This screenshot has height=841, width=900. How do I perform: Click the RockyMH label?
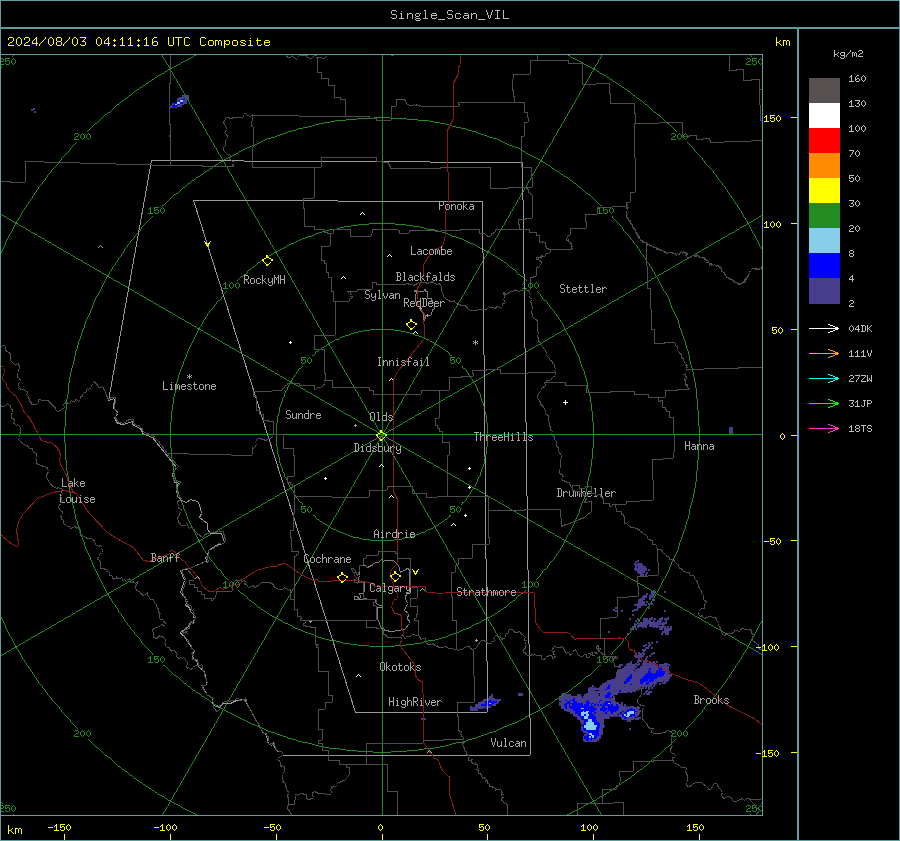pyautogui.click(x=264, y=280)
